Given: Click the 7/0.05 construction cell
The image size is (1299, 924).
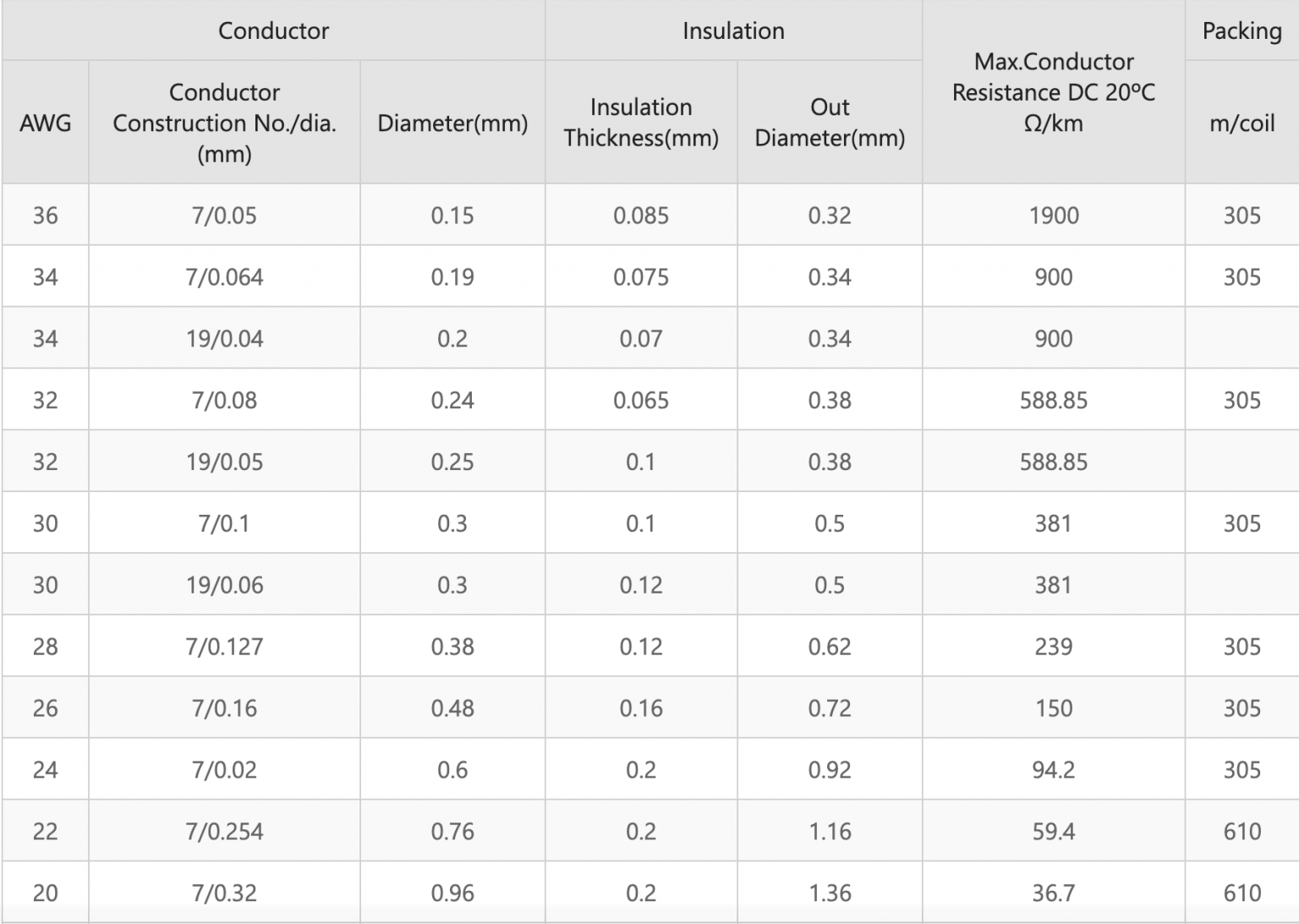Looking at the screenshot, I should coord(224,216).
